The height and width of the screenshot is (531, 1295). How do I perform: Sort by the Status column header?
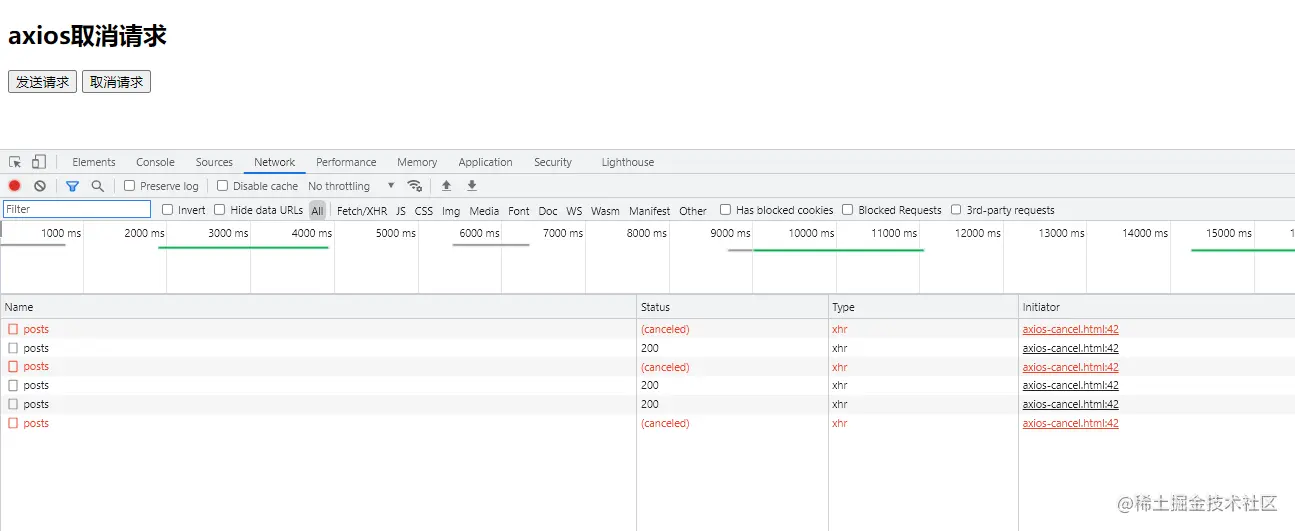pyautogui.click(x=732, y=307)
